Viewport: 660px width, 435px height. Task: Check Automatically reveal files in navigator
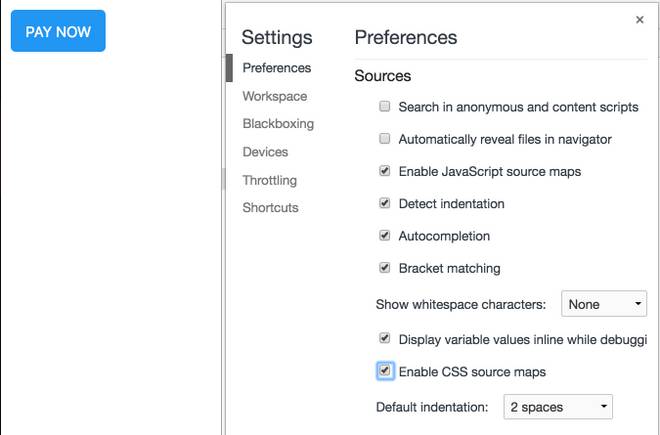click(384, 139)
